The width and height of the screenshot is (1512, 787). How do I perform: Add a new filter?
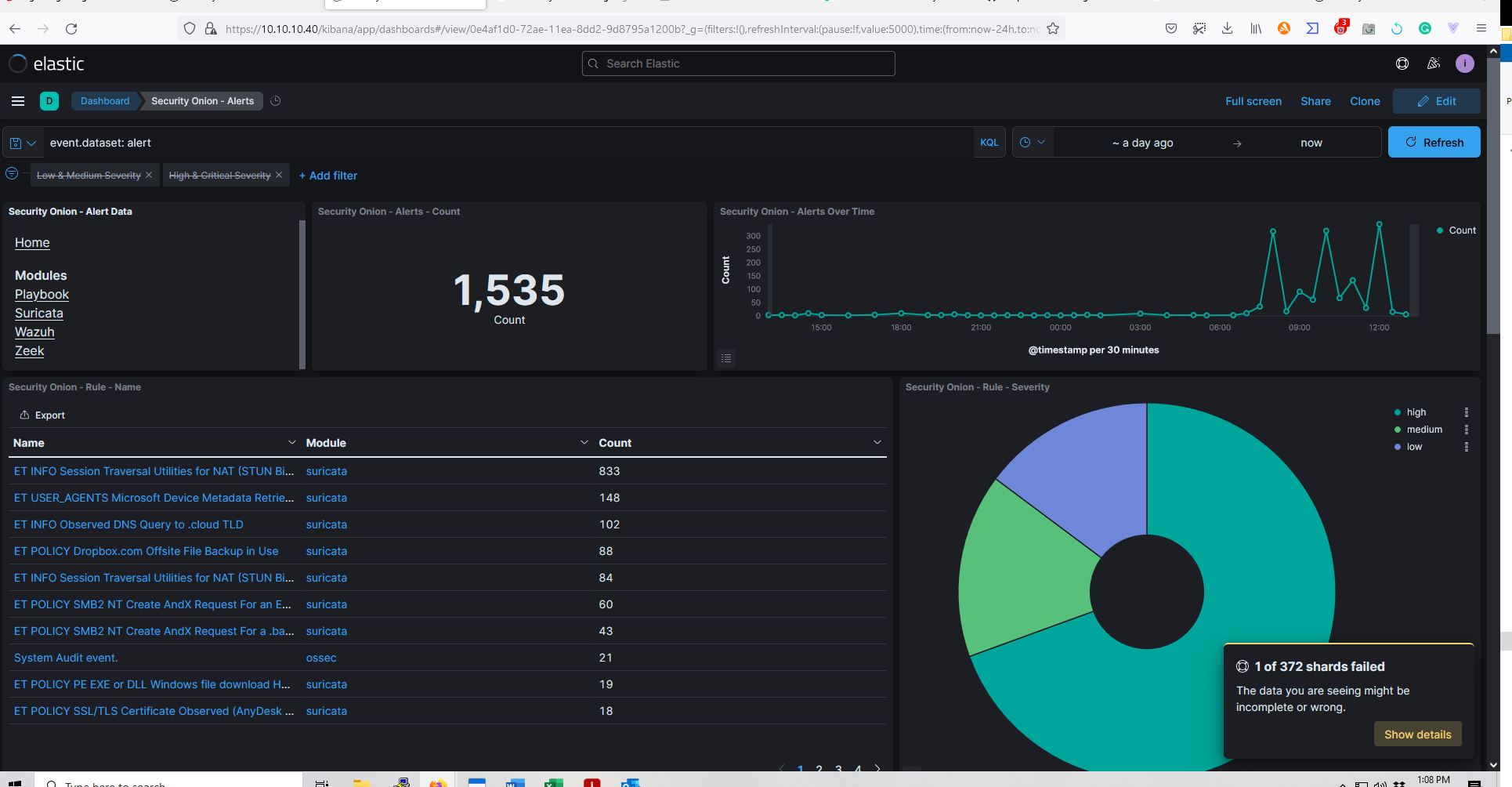coord(328,176)
